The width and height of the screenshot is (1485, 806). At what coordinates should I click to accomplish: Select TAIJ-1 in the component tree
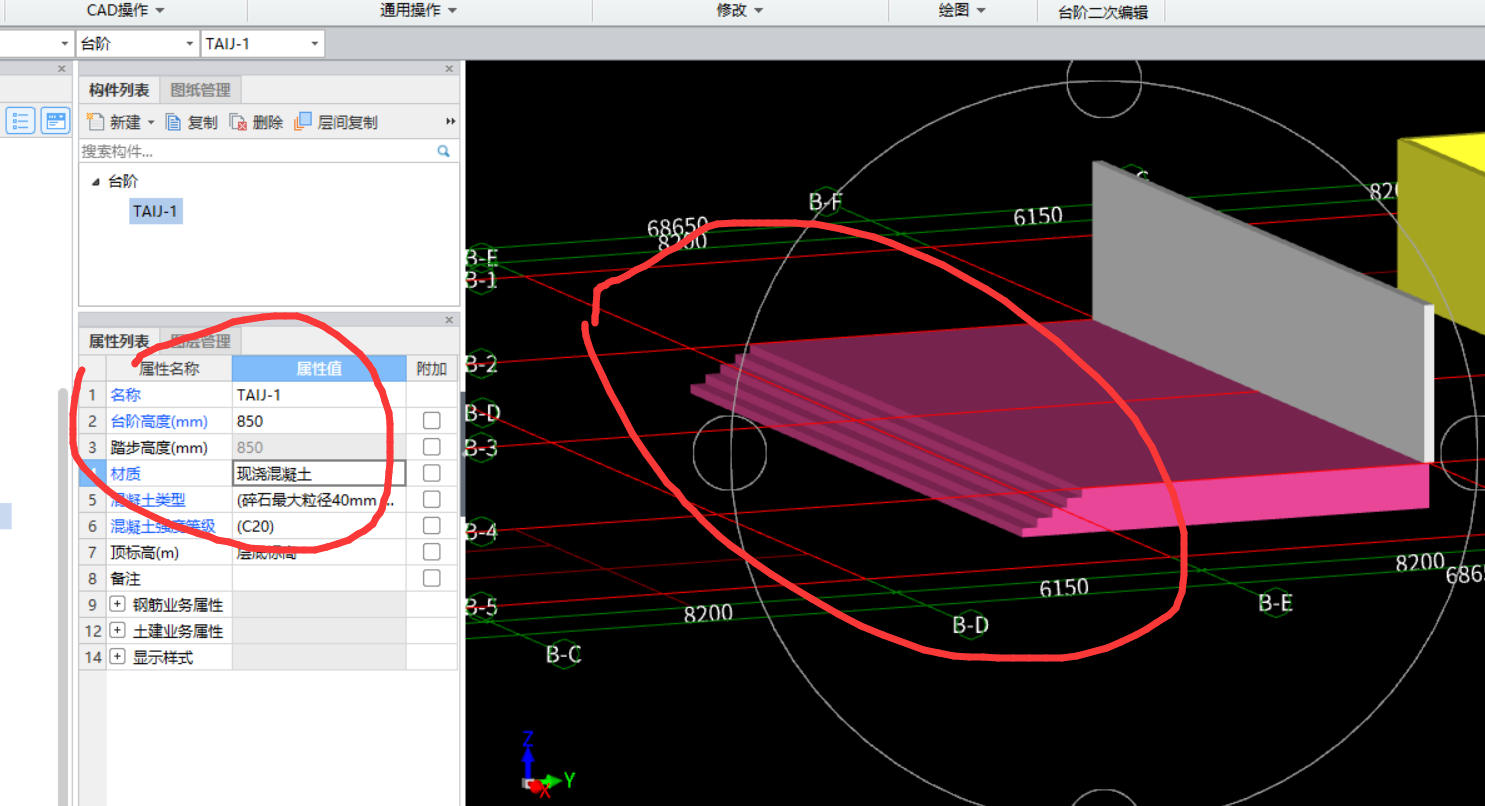[x=155, y=211]
